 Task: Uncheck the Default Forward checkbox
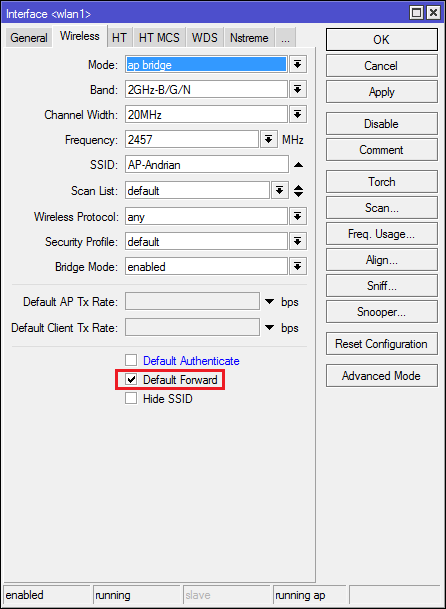click(131, 379)
